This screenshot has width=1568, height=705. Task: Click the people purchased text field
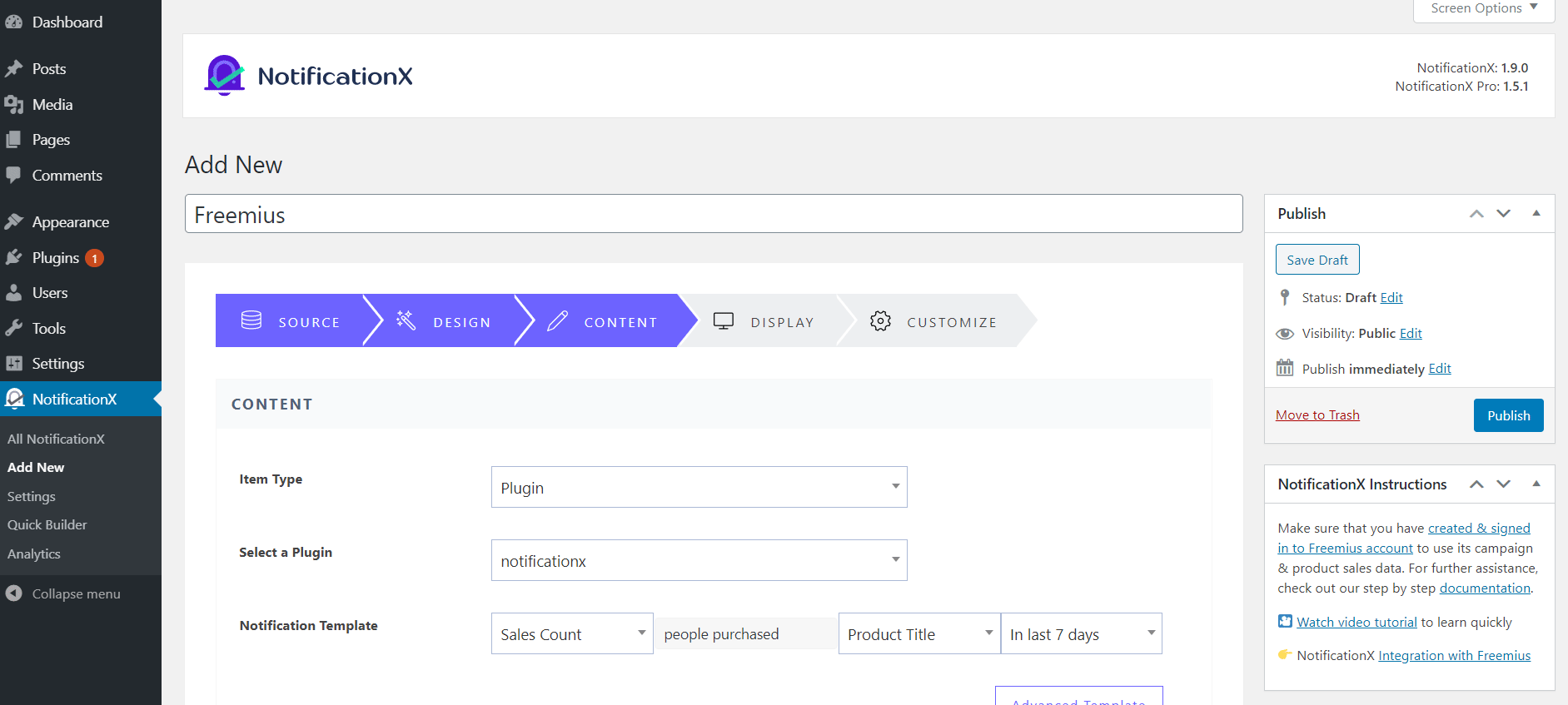(746, 633)
